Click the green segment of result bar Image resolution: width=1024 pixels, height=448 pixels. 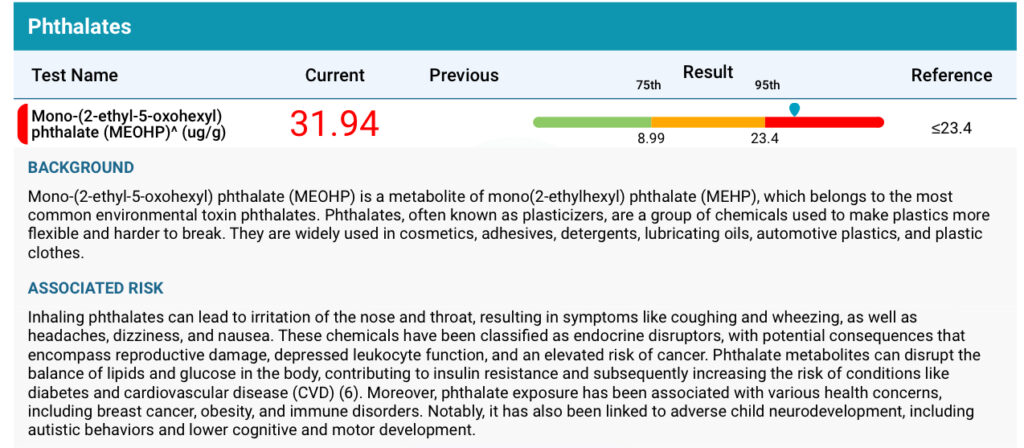click(592, 122)
